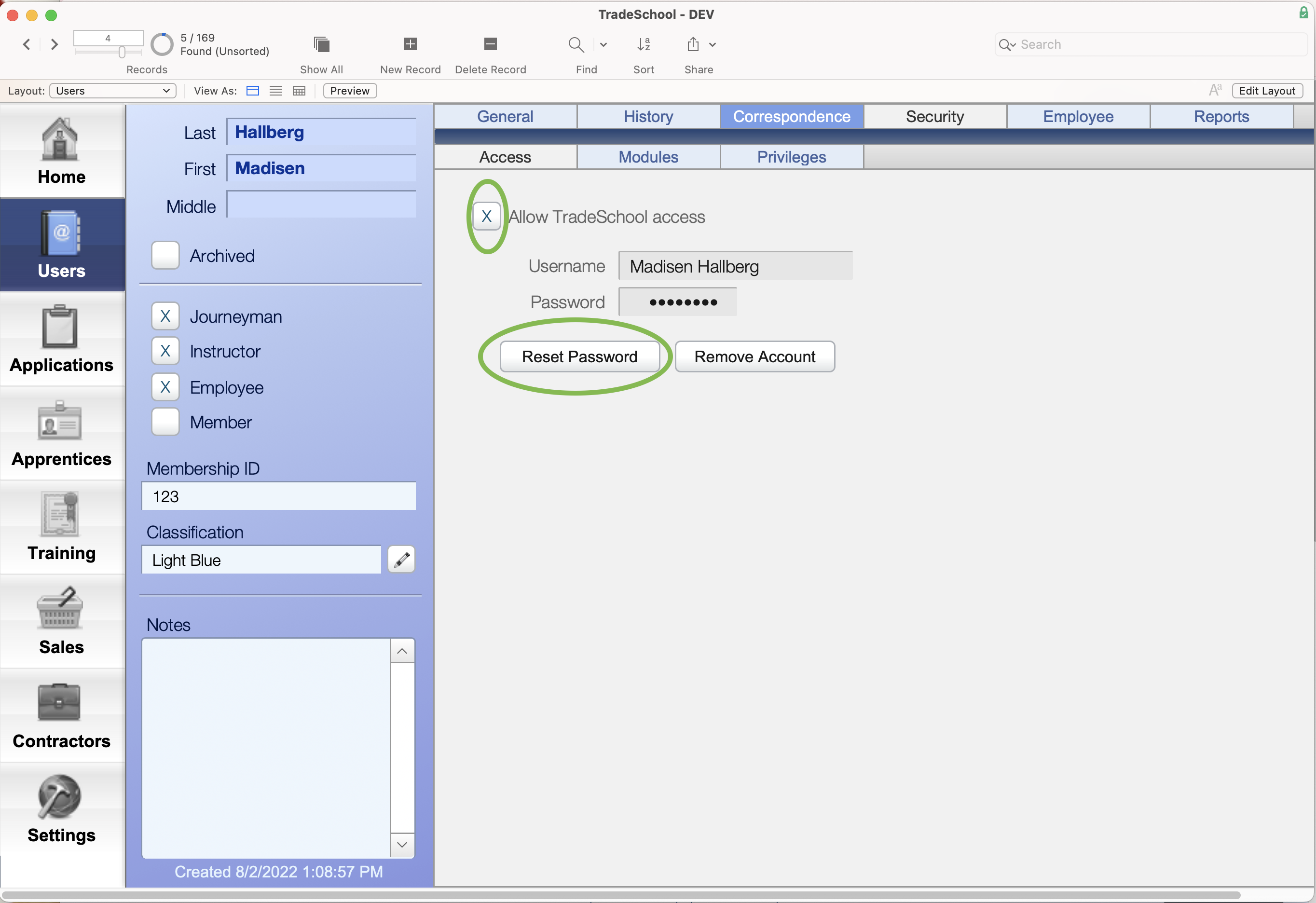Image resolution: width=1316 pixels, height=903 pixels.
Task: Open Training module in sidebar
Action: tap(62, 527)
